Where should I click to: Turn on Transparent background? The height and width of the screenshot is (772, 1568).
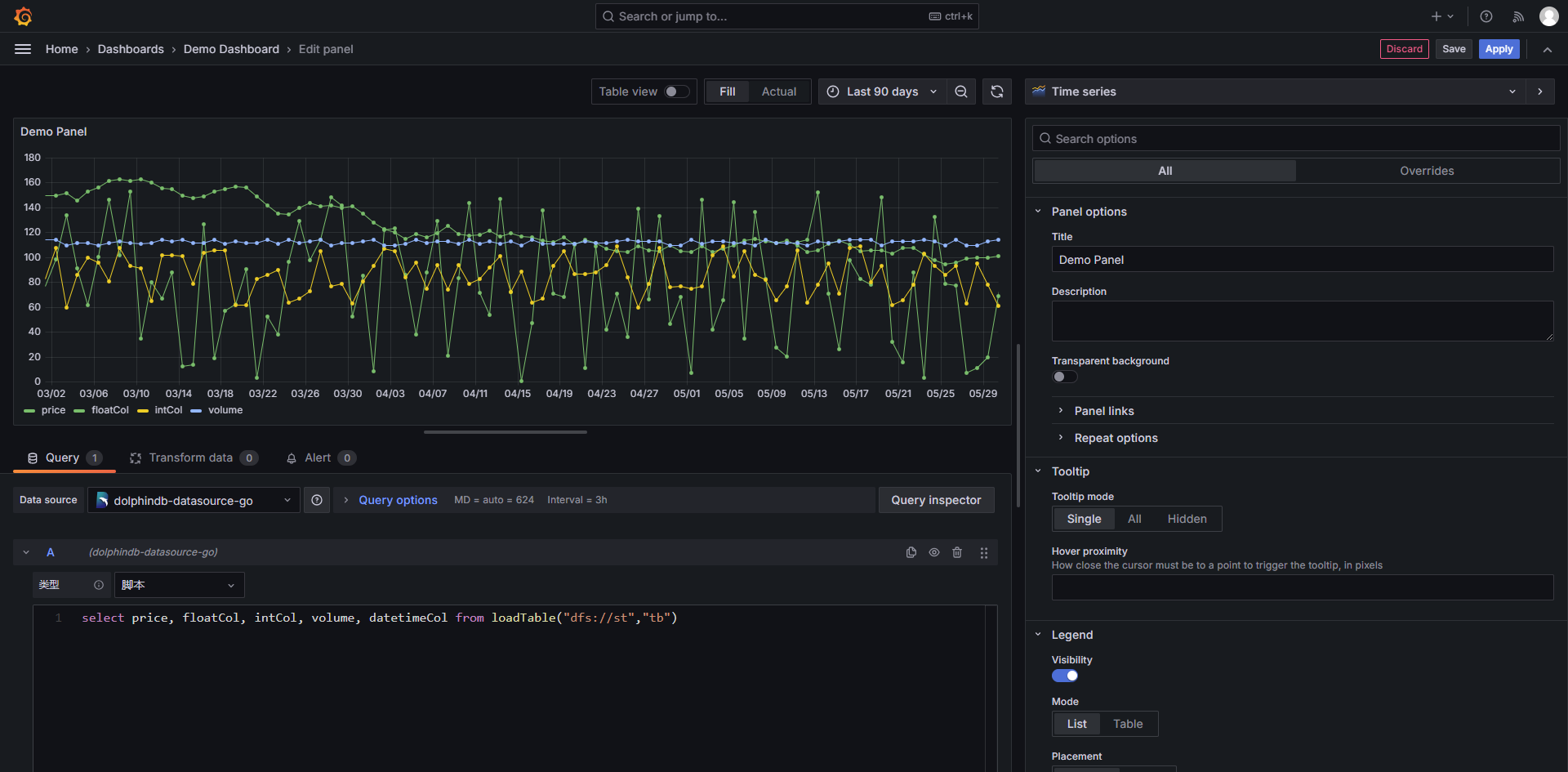(x=1064, y=377)
